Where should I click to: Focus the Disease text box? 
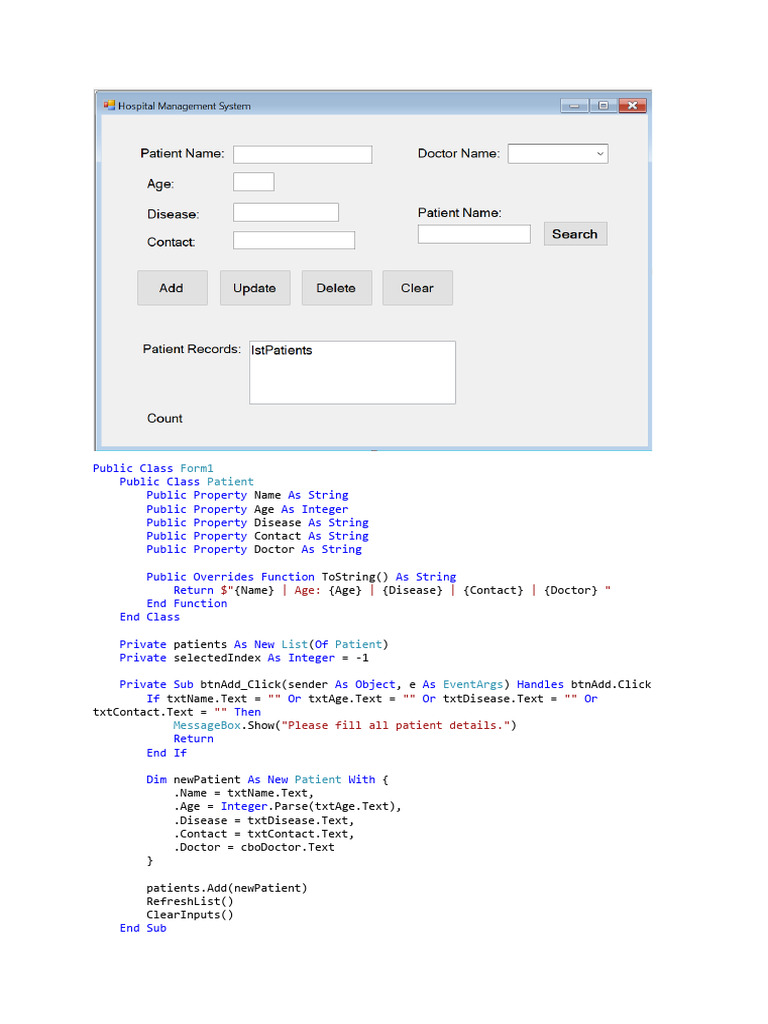coord(286,212)
